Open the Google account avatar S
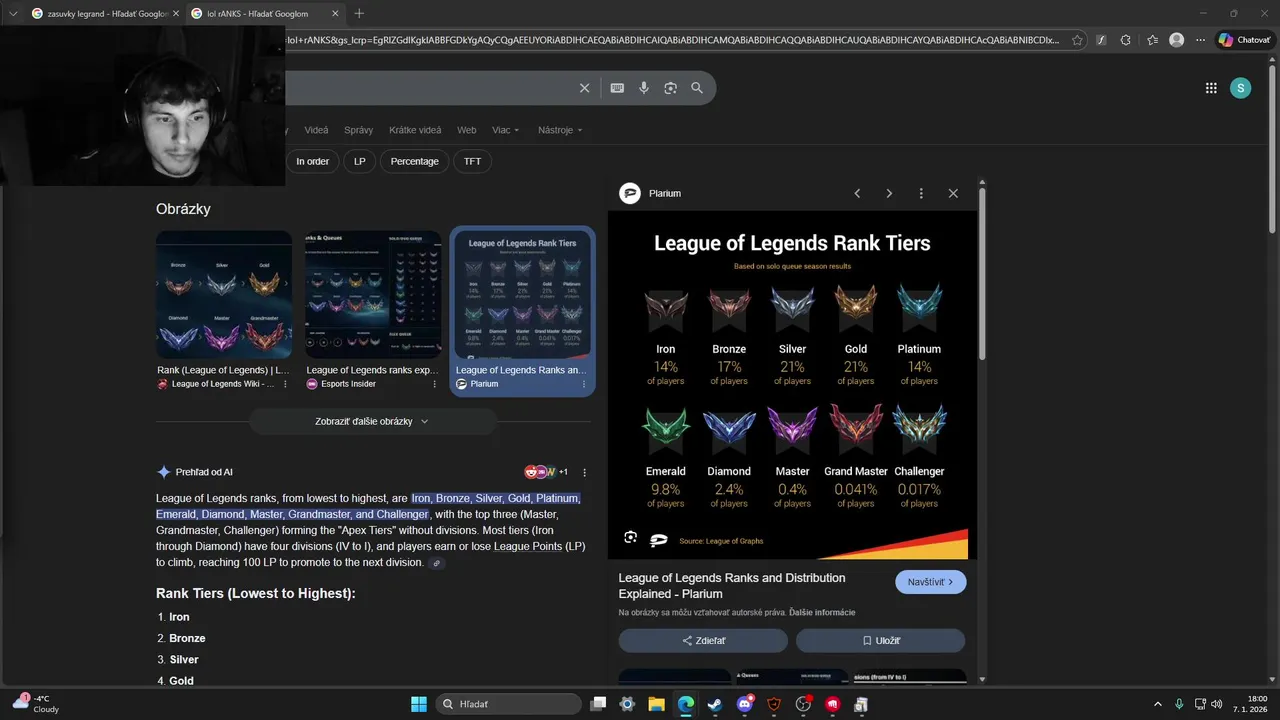The width and height of the screenshot is (1280, 720). tap(1240, 88)
